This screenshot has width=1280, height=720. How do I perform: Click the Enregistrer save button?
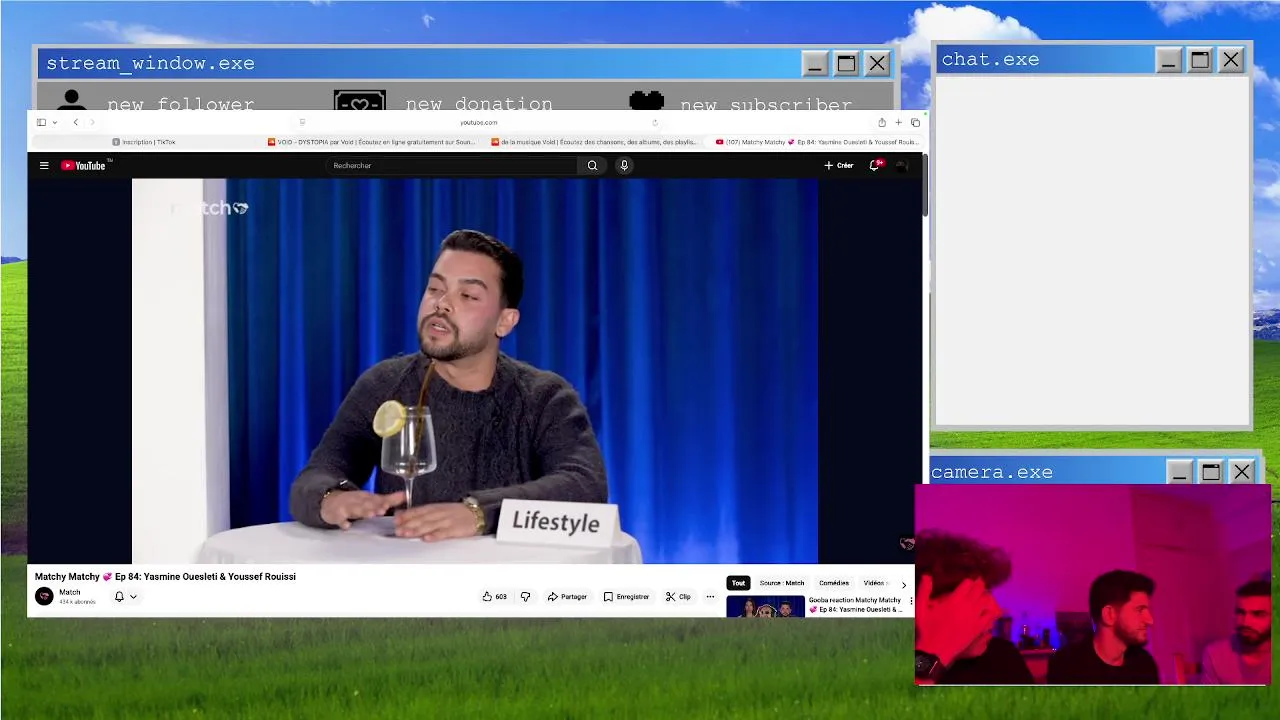coord(626,597)
